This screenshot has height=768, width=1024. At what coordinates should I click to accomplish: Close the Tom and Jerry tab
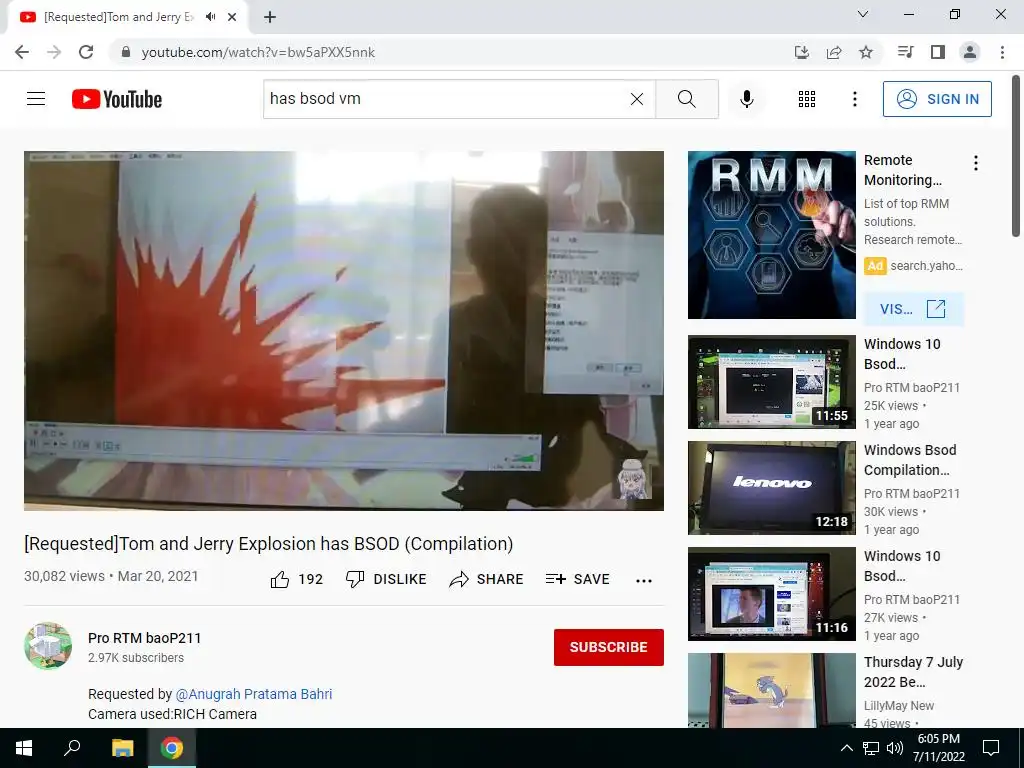[x=232, y=17]
